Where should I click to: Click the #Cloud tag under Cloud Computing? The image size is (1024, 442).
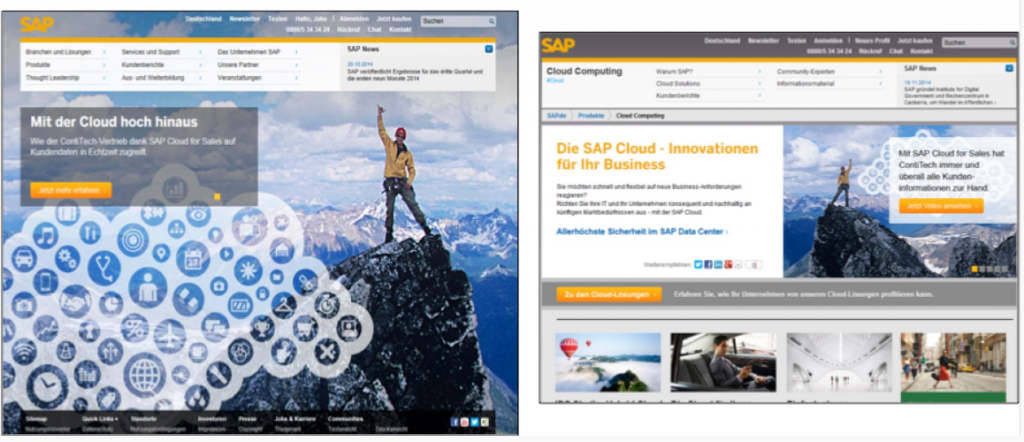point(554,81)
